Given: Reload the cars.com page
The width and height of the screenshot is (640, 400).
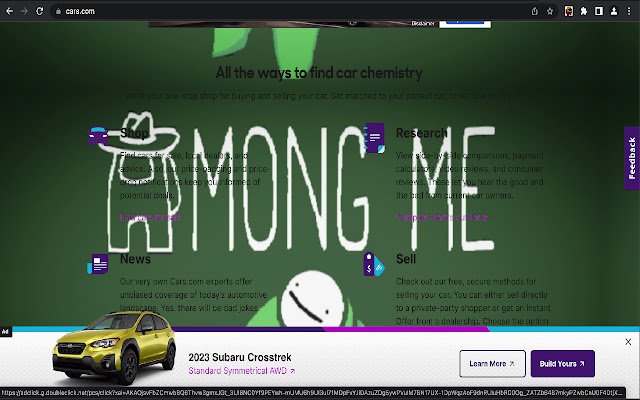Looking at the screenshot, I should coord(40,11).
